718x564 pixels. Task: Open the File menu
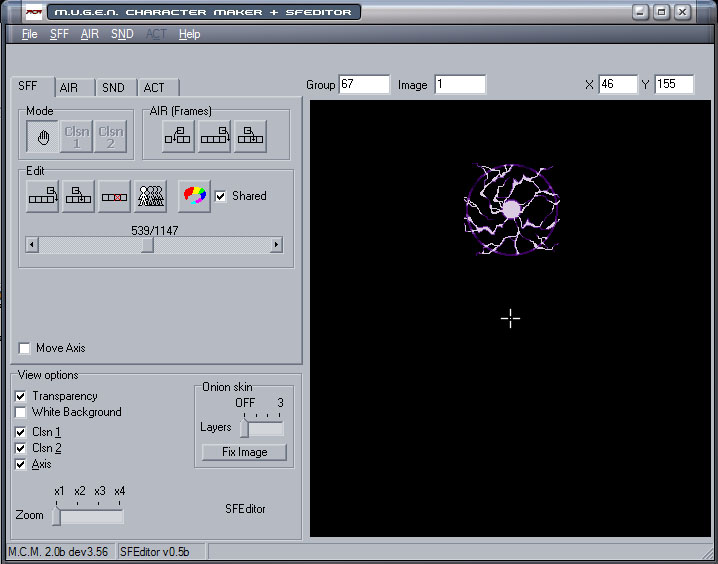pyautogui.click(x=29, y=34)
